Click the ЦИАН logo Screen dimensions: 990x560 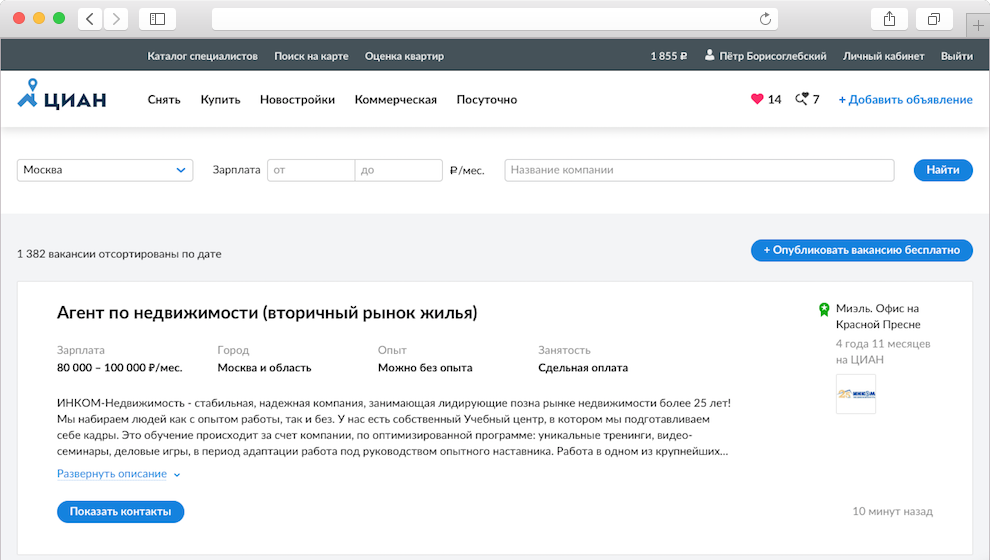point(61,95)
